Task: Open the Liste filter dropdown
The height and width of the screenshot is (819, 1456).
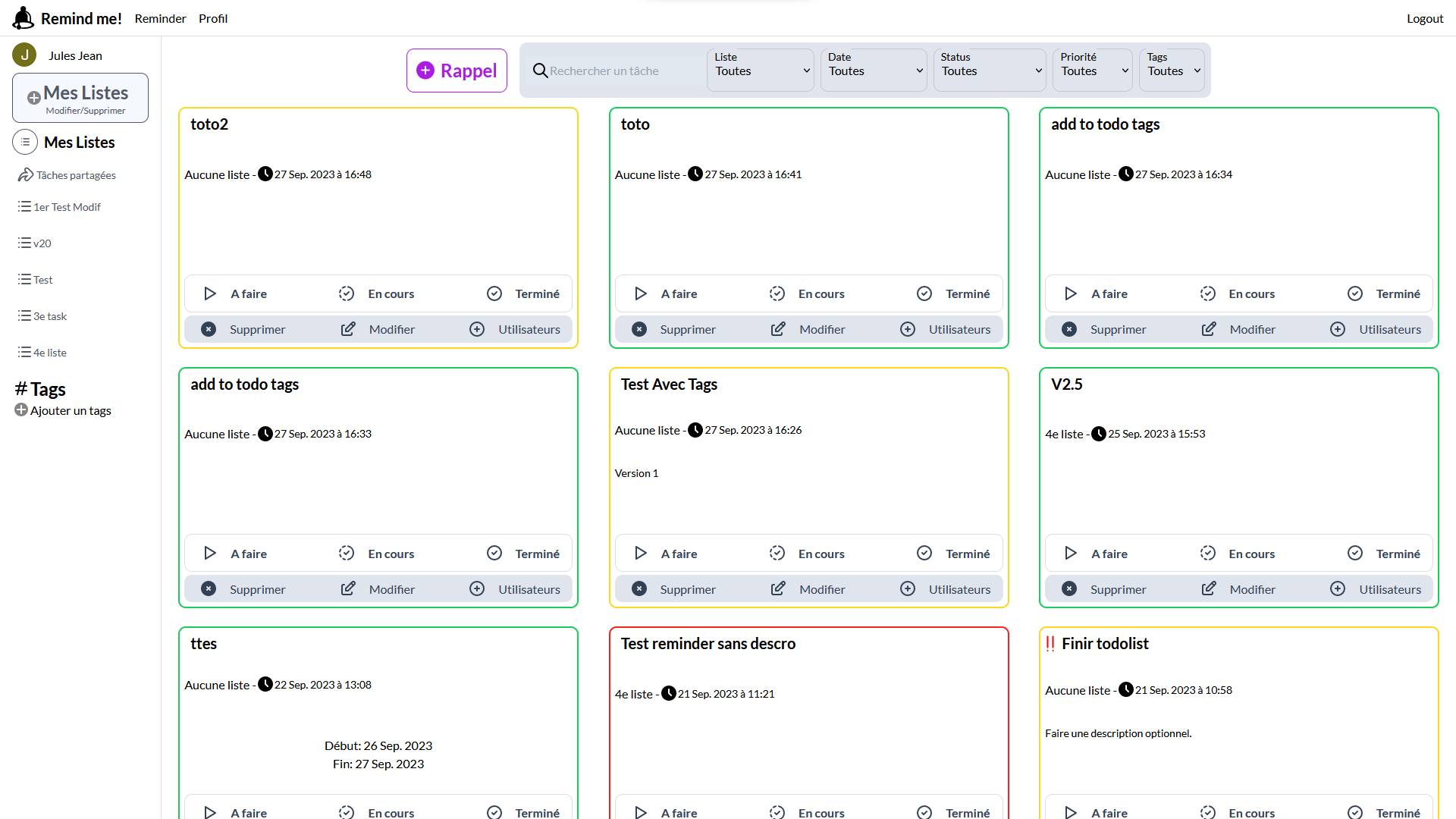Action: [x=761, y=71]
